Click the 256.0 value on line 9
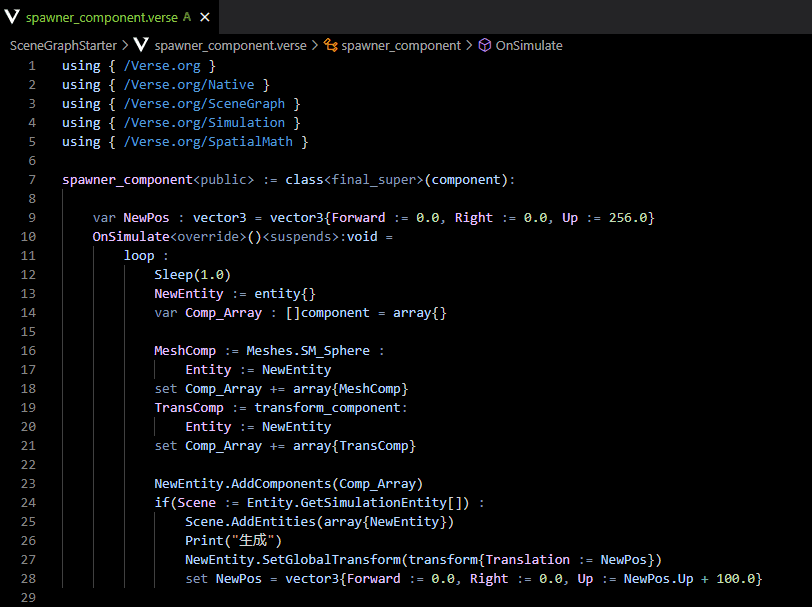 coord(628,218)
